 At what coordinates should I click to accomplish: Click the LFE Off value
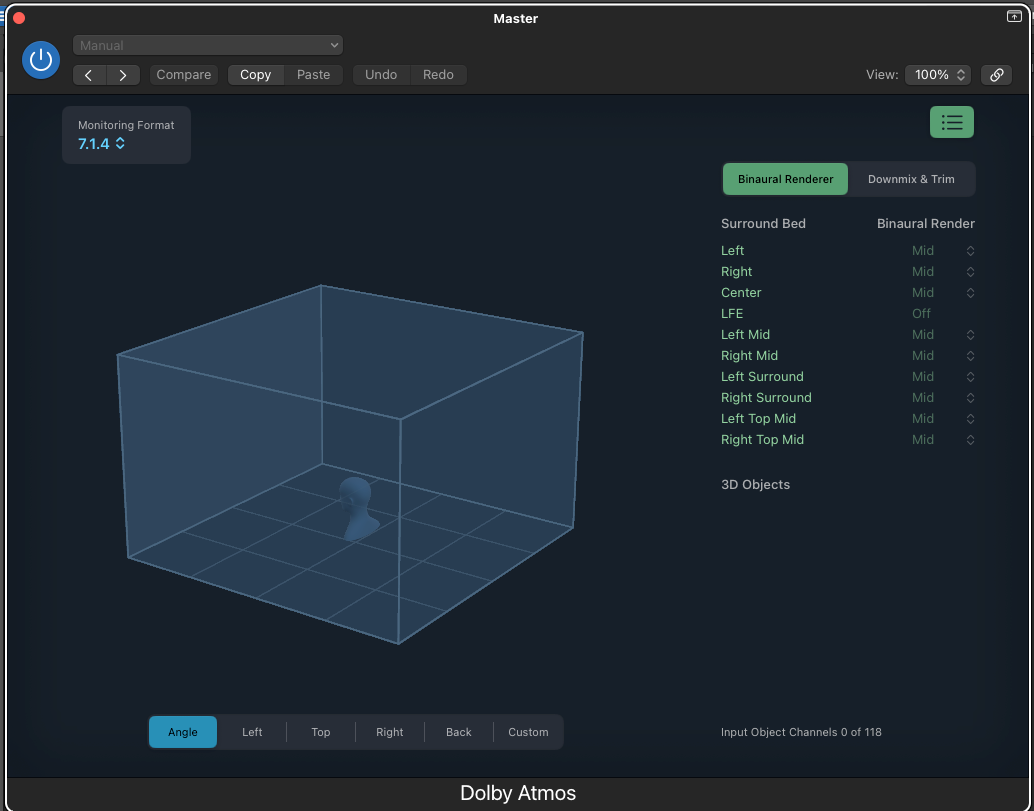click(x=921, y=314)
